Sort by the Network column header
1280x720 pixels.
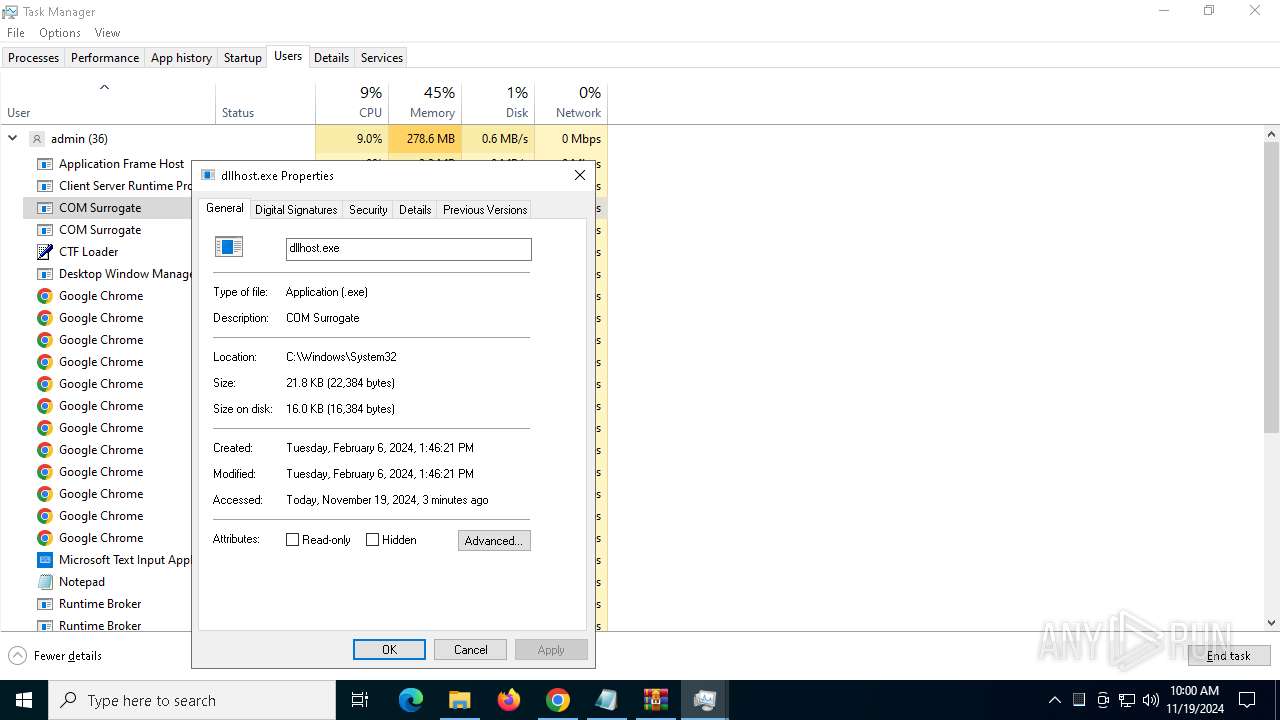point(571,102)
